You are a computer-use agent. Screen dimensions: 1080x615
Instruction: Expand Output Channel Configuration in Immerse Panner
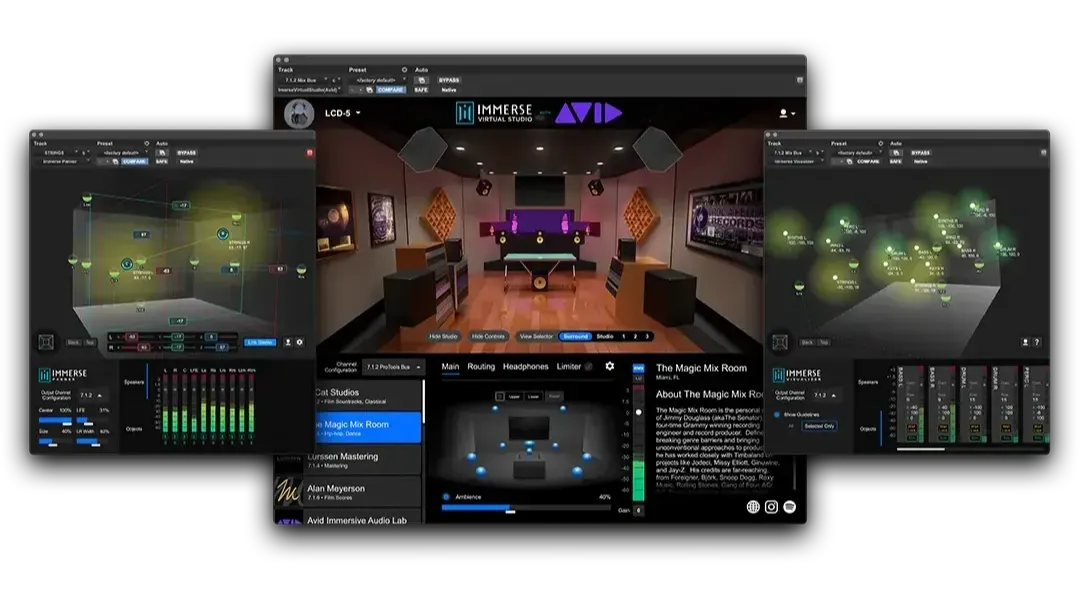coord(91,395)
